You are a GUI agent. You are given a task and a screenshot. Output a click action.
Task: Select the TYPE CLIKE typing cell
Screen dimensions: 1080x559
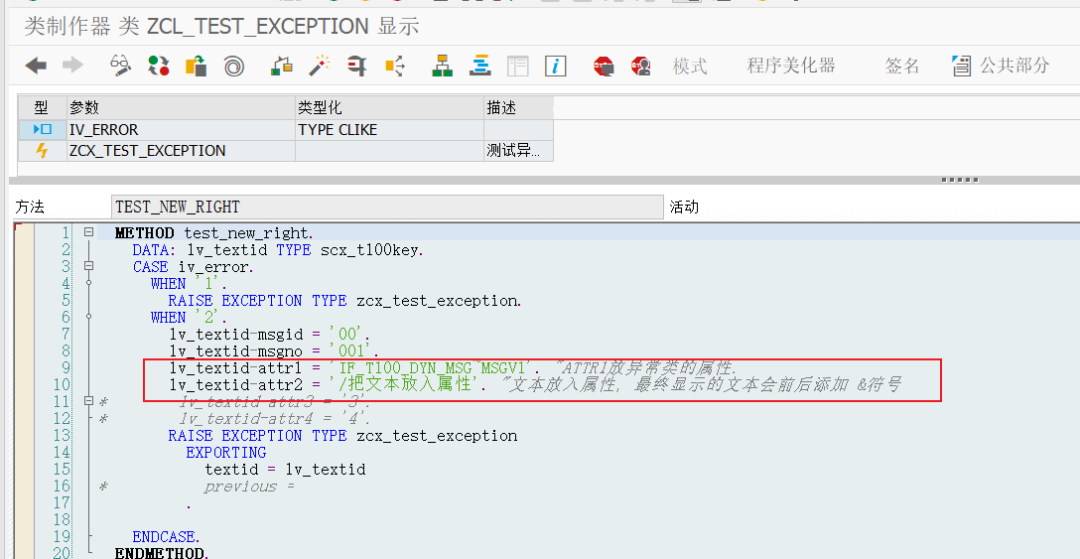point(389,129)
